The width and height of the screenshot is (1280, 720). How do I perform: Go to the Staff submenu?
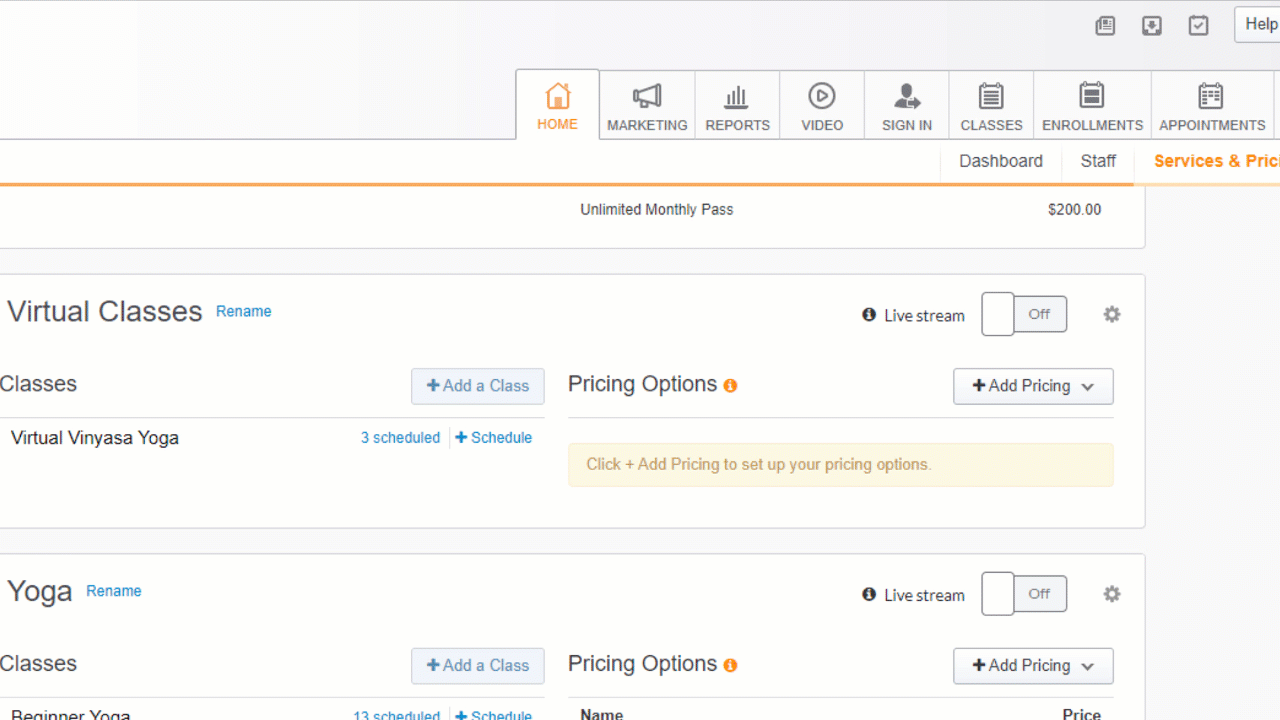pyautogui.click(x=1098, y=161)
